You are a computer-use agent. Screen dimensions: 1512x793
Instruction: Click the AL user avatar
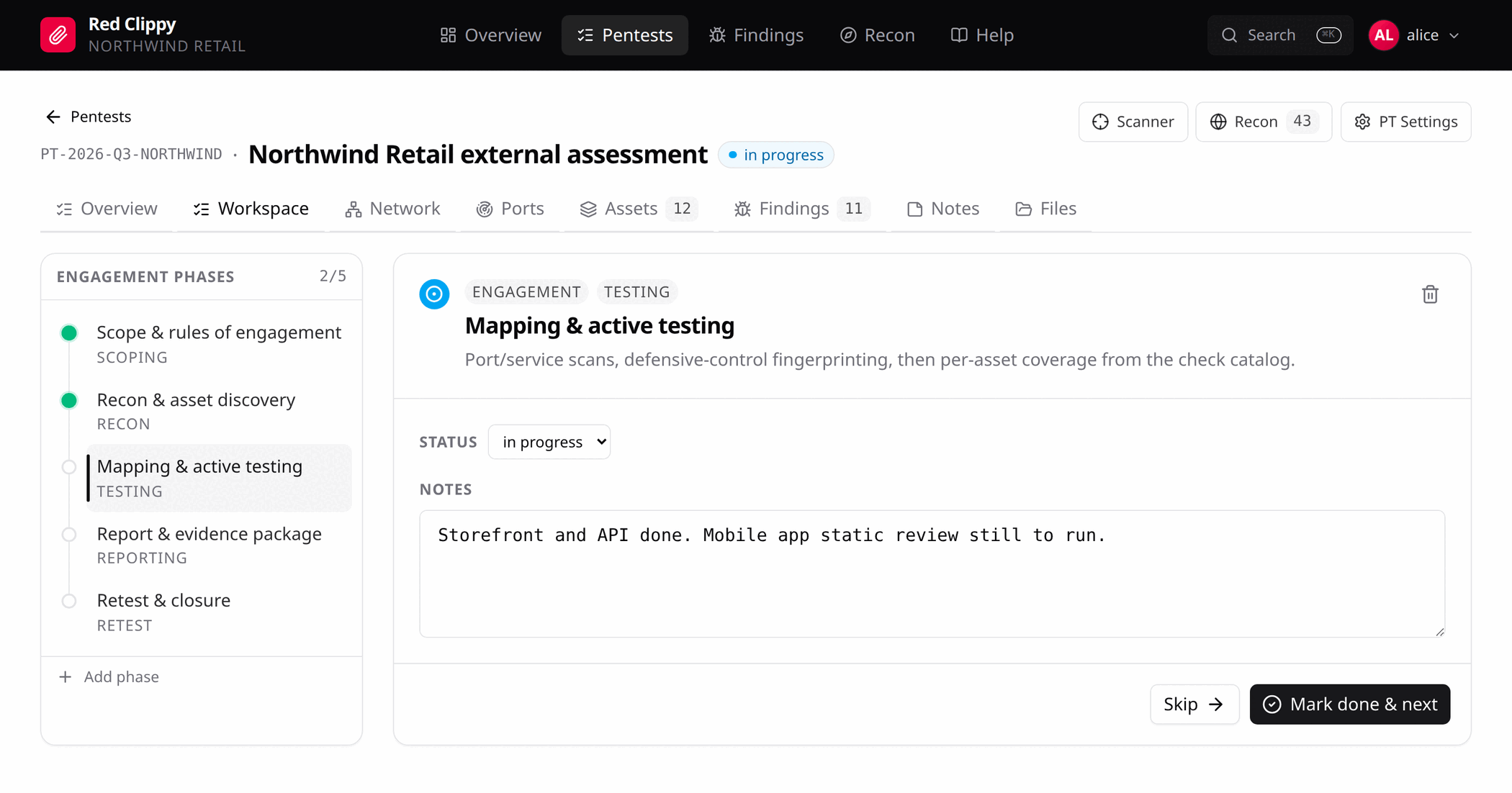(1383, 35)
